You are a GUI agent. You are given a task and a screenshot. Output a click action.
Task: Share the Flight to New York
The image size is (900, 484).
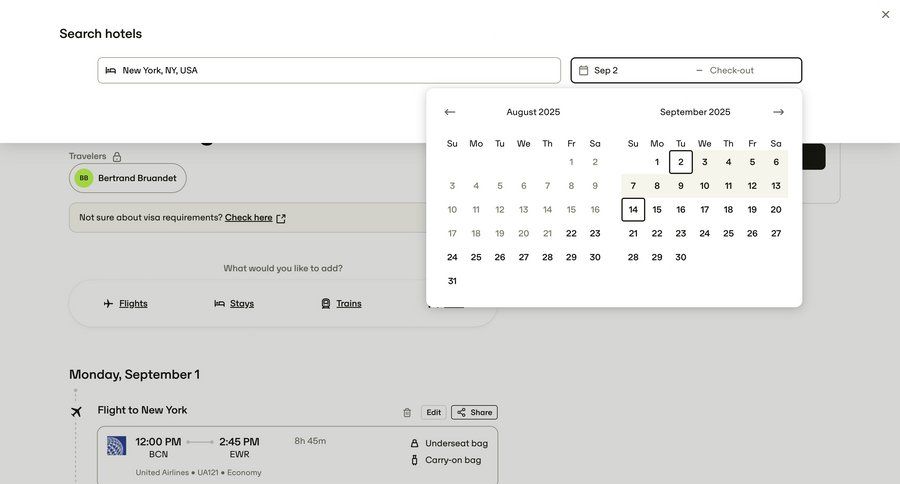(474, 412)
